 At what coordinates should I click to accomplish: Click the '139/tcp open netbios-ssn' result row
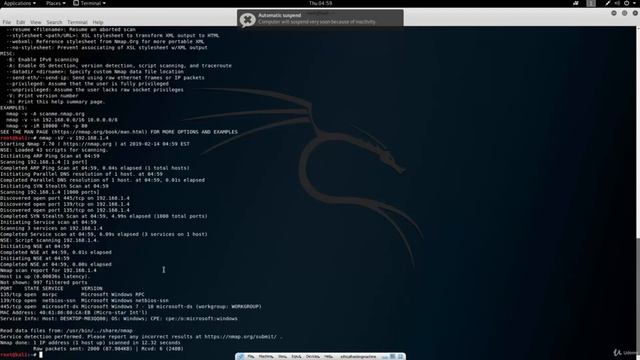point(84,300)
